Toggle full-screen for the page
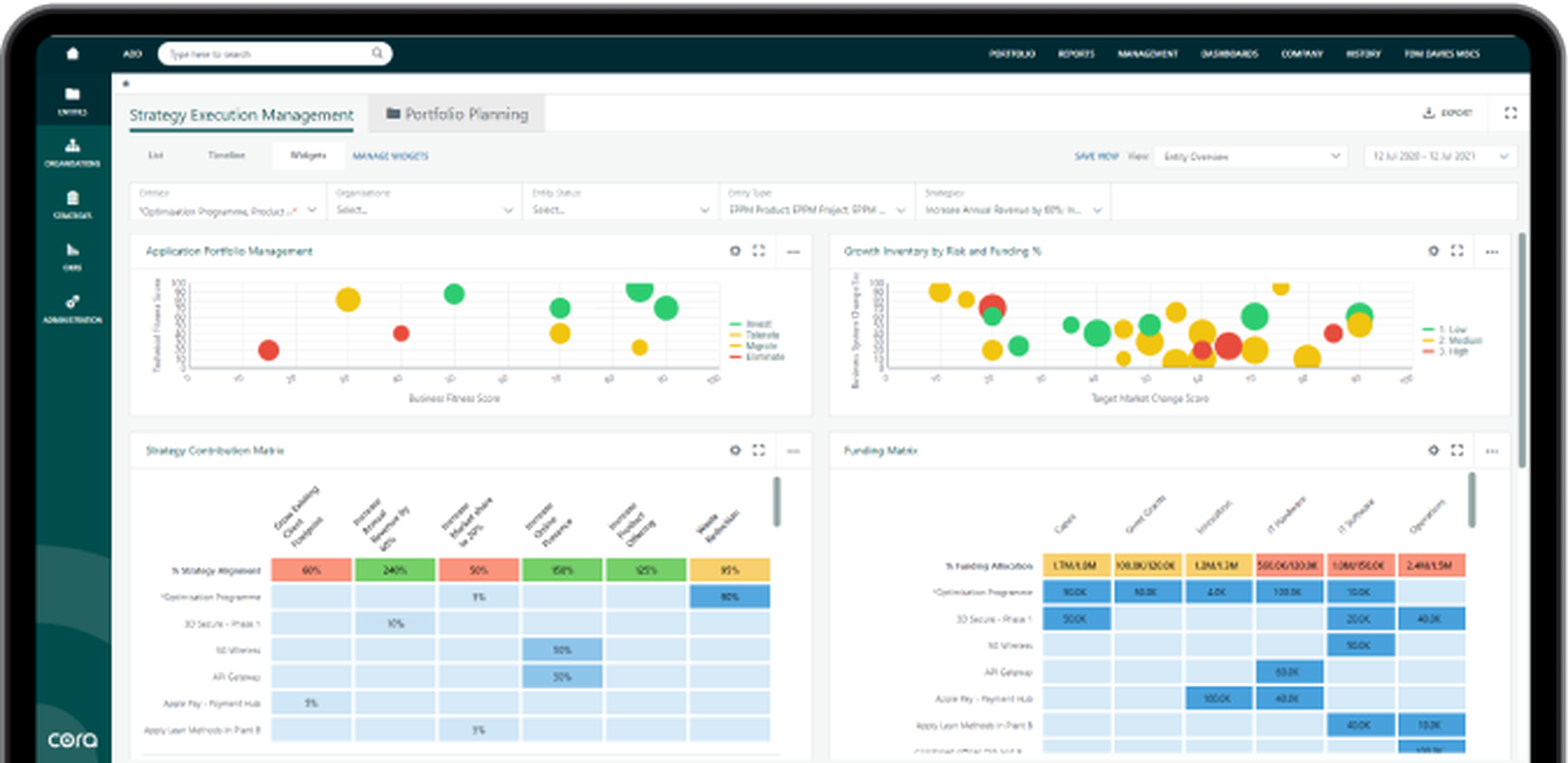The width and height of the screenshot is (1568, 763). click(1510, 113)
